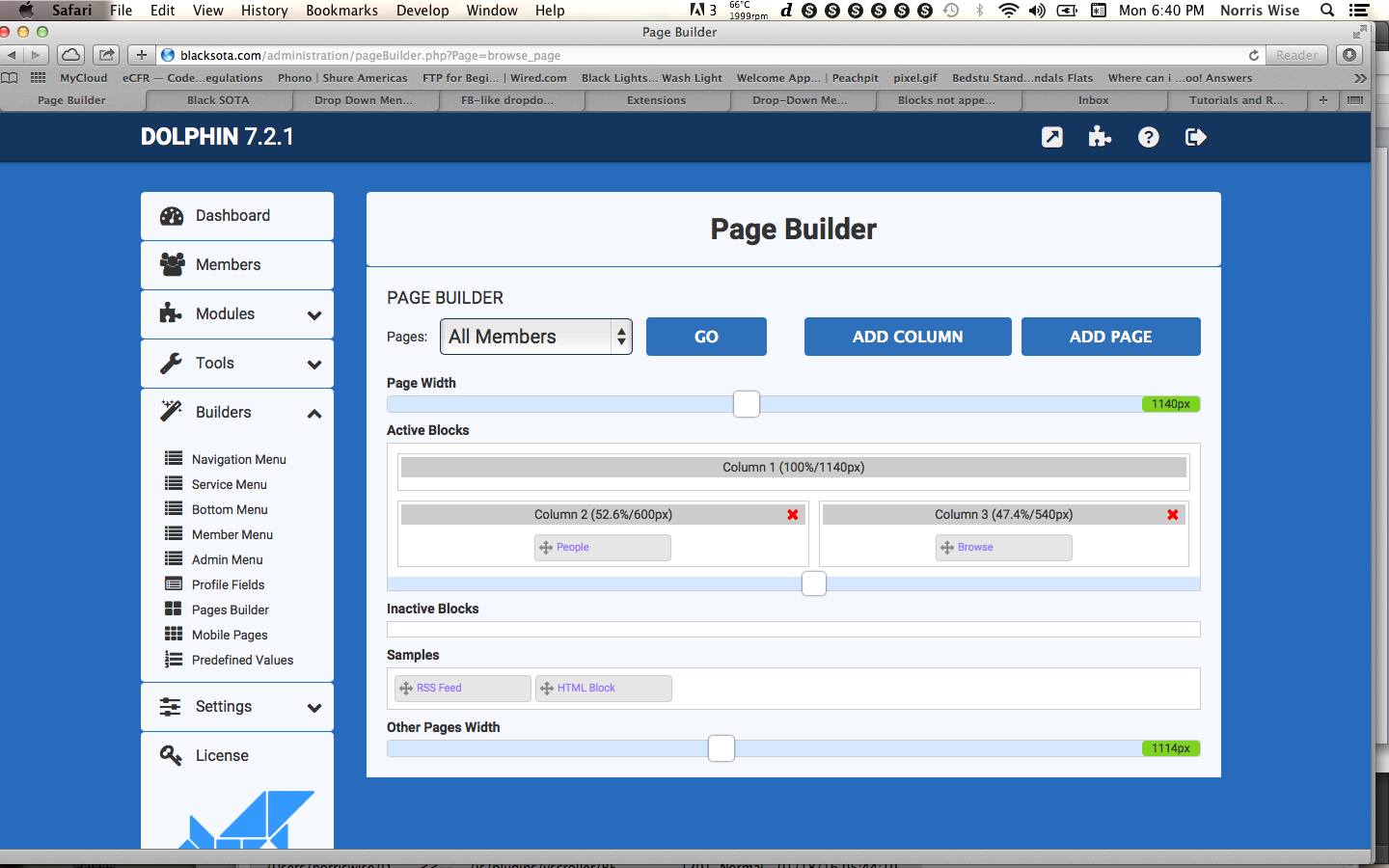Click the License key icon
This screenshot has width=1389, height=868.
pyautogui.click(x=172, y=755)
